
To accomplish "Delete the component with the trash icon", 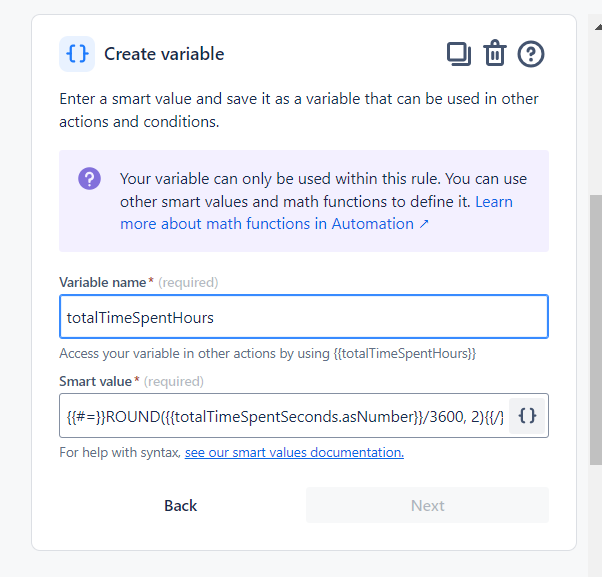I will pos(495,54).
